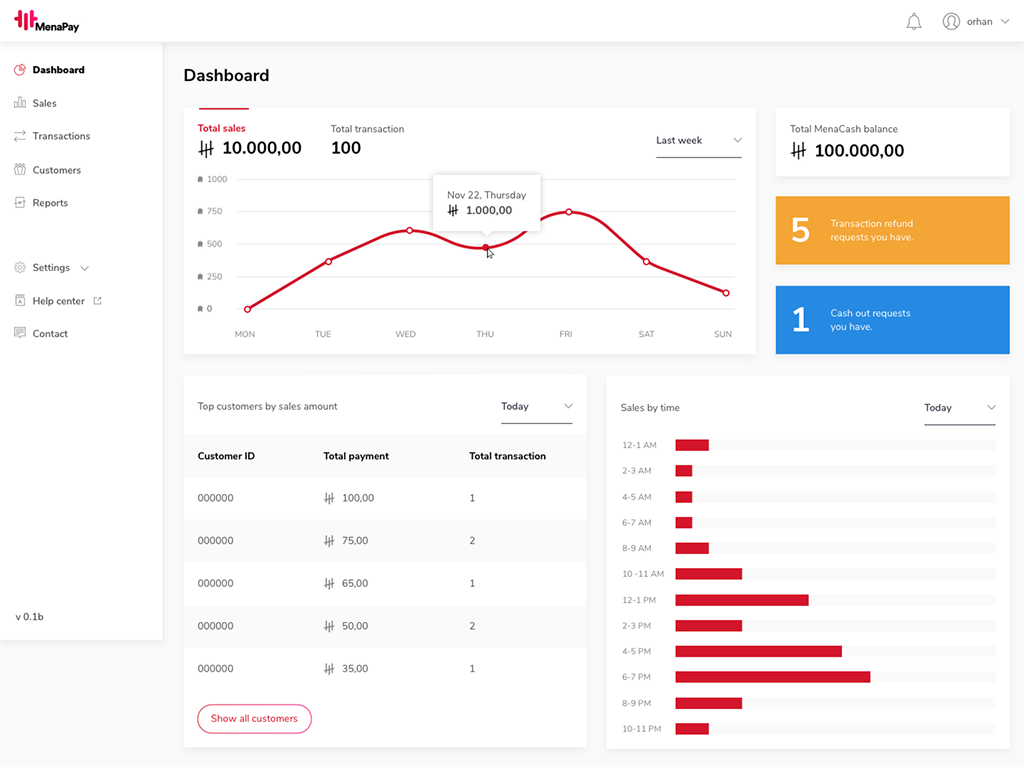Open Top customers Today dropdown
This screenshot has width=1024, height=768.
point(537,407)
